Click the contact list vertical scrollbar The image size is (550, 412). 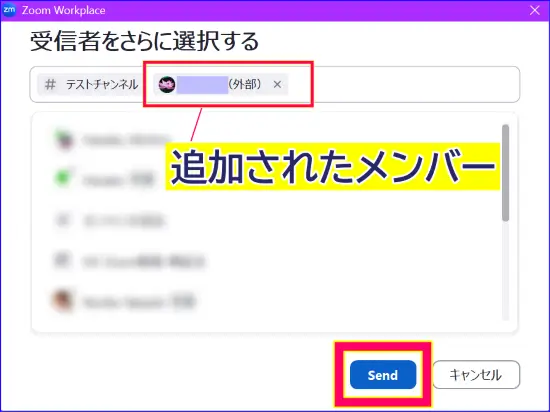pyautogui.click(x=505, y=173)
